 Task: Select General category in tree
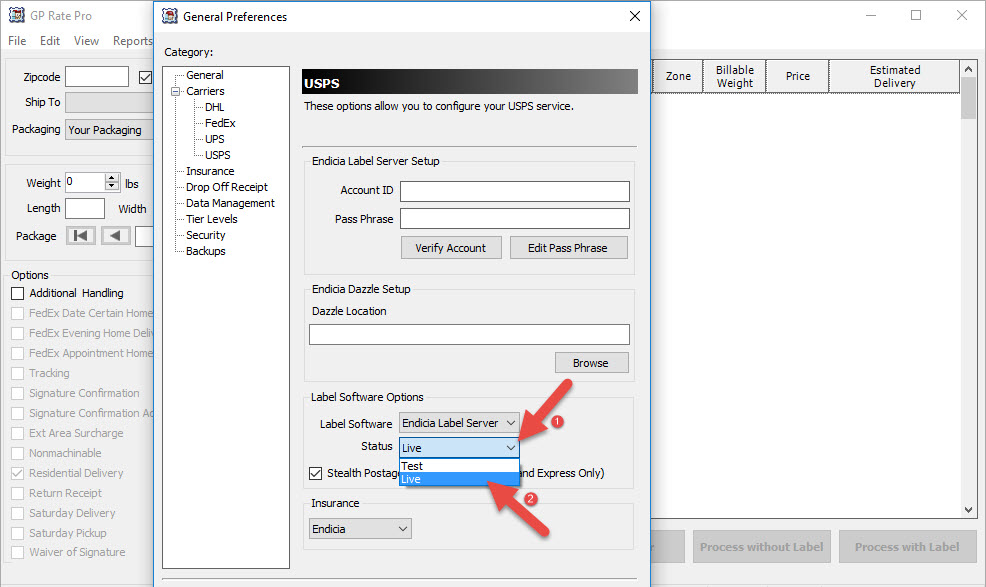tap(204, 75)
